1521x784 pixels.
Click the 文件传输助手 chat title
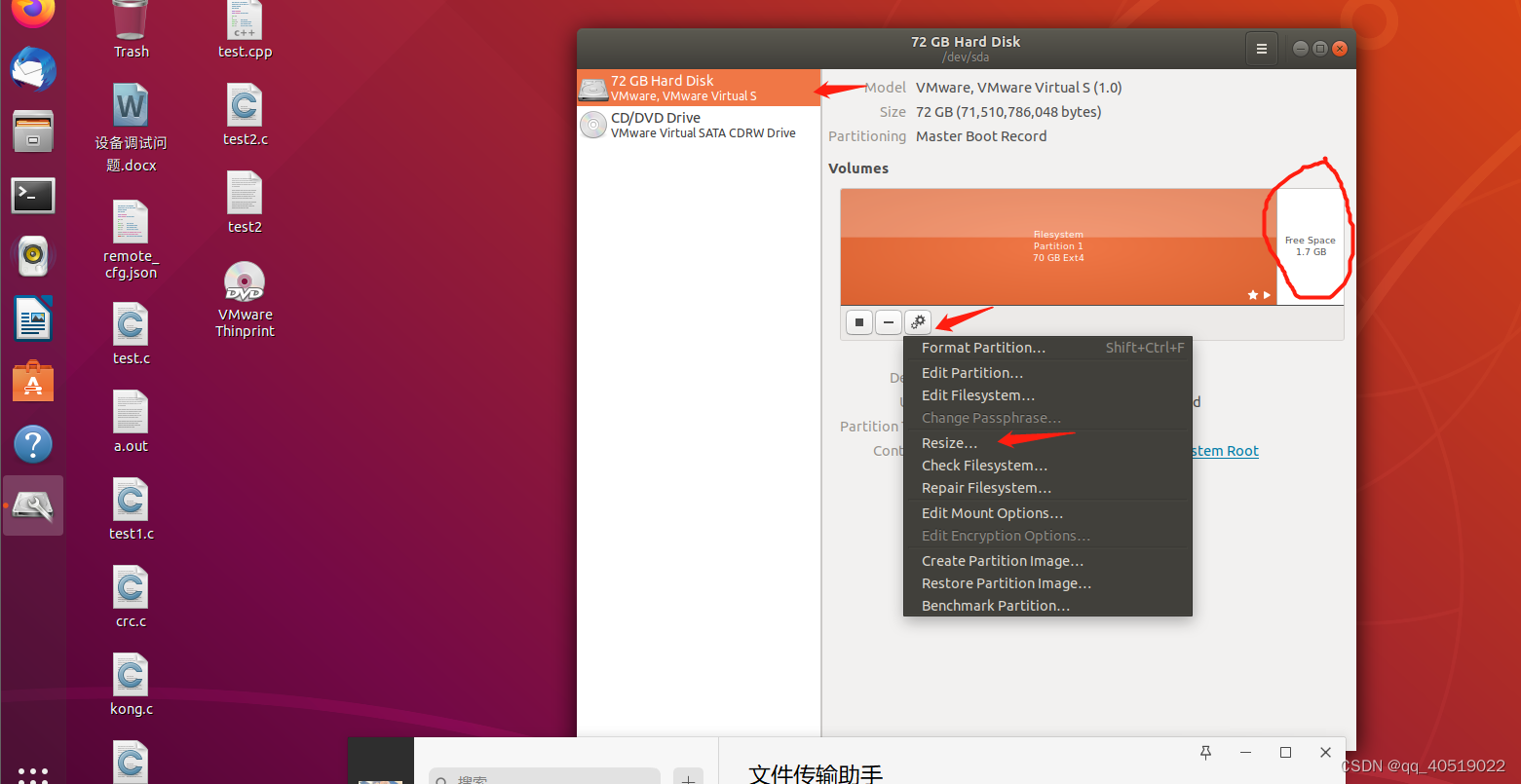pyautogui.click(x=816, y=773)
